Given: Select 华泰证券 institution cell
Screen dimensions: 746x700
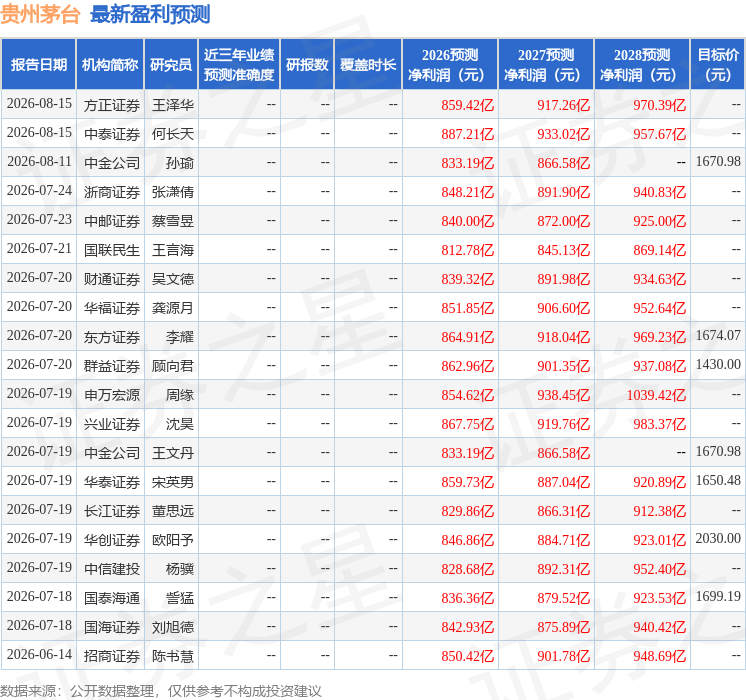Looking at the screenshot, I should click(x=112, y=483).
